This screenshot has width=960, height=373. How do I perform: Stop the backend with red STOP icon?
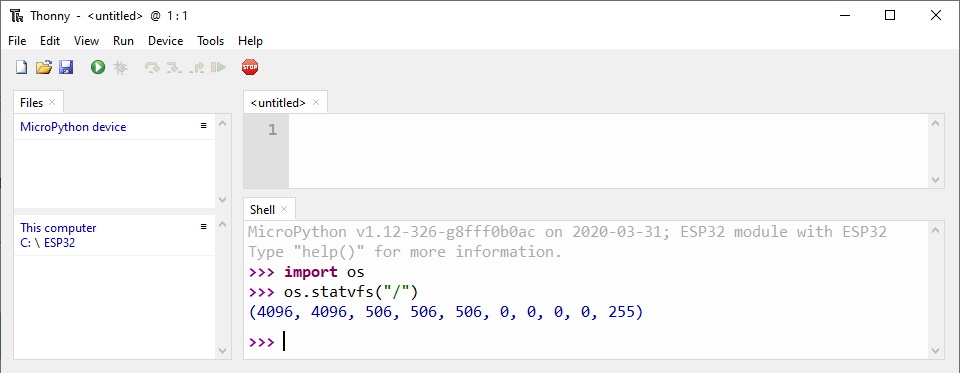coord(250,67)
